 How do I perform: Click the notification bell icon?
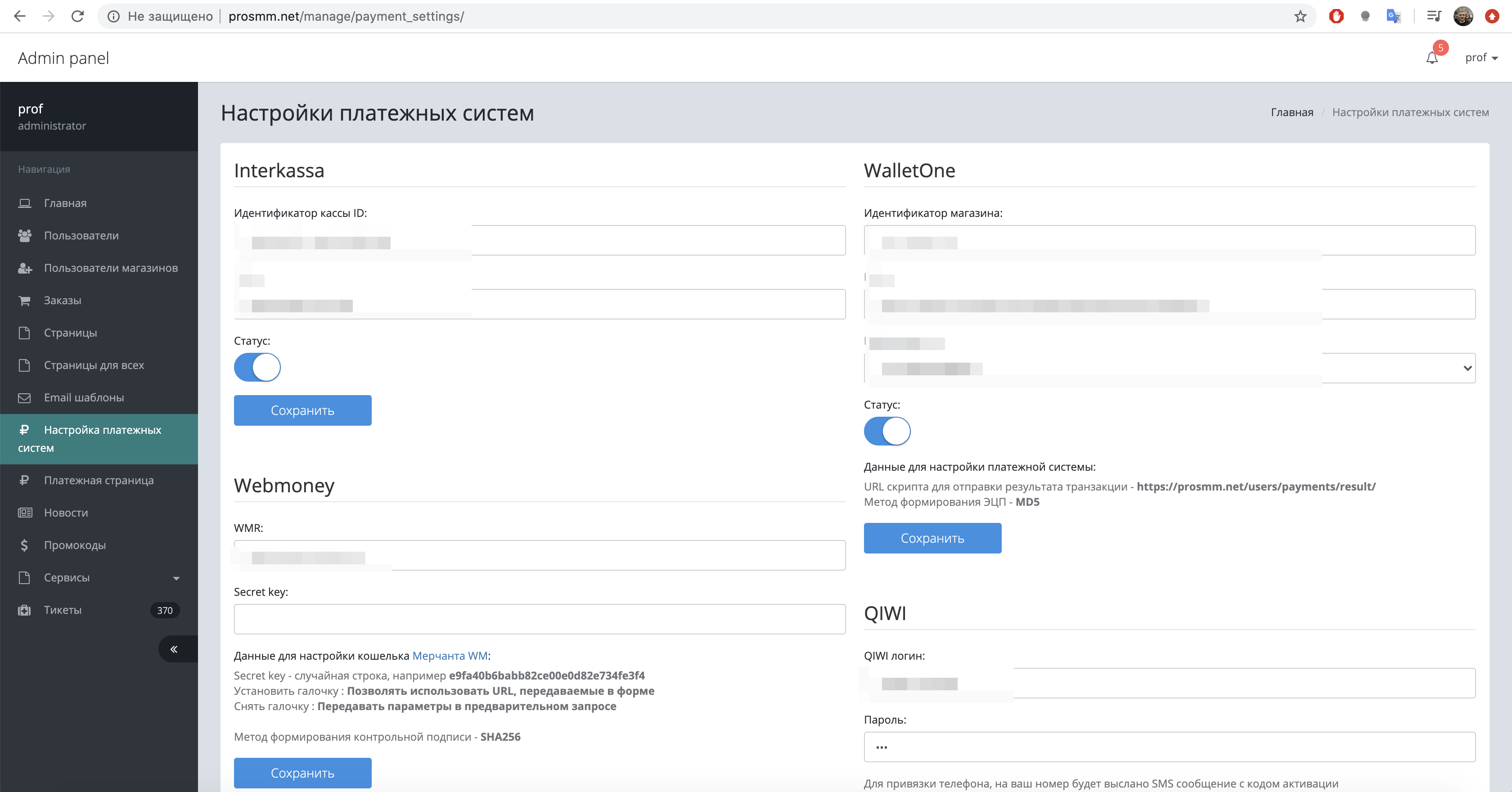pyautogui.click(x=1431, y=58)
